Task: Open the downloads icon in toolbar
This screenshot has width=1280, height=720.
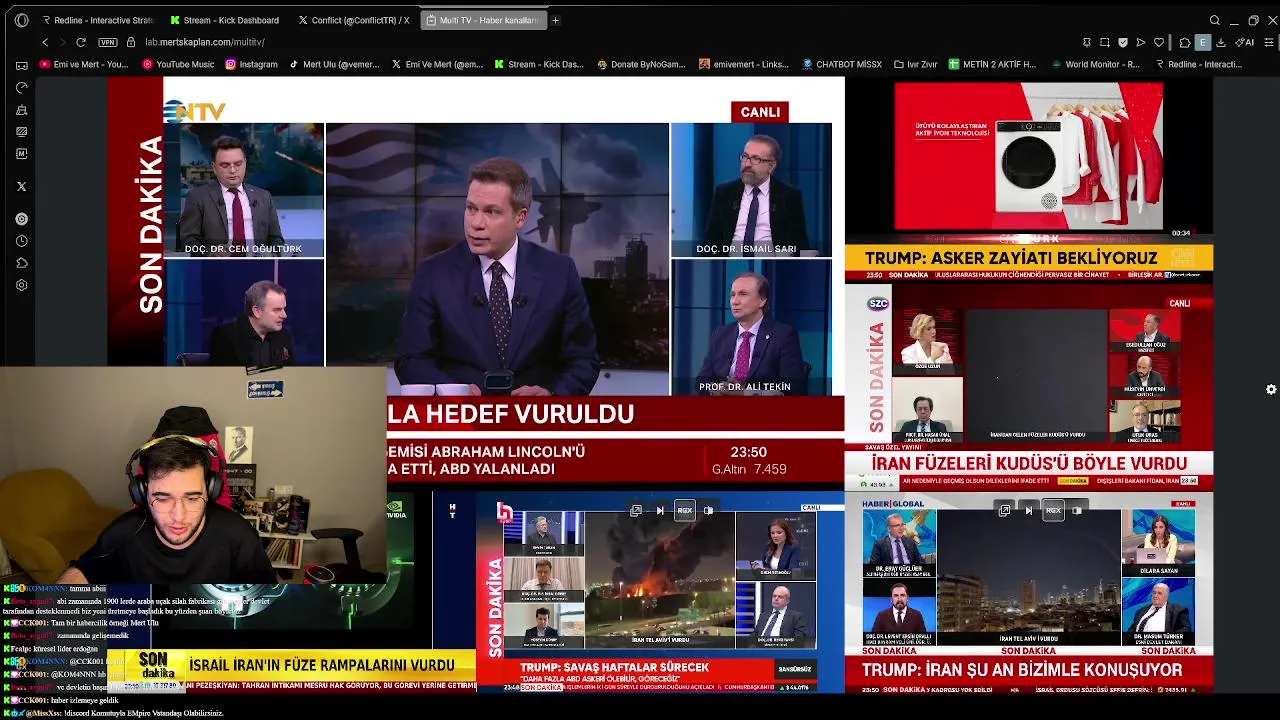Action: [x=1221, y=42]
